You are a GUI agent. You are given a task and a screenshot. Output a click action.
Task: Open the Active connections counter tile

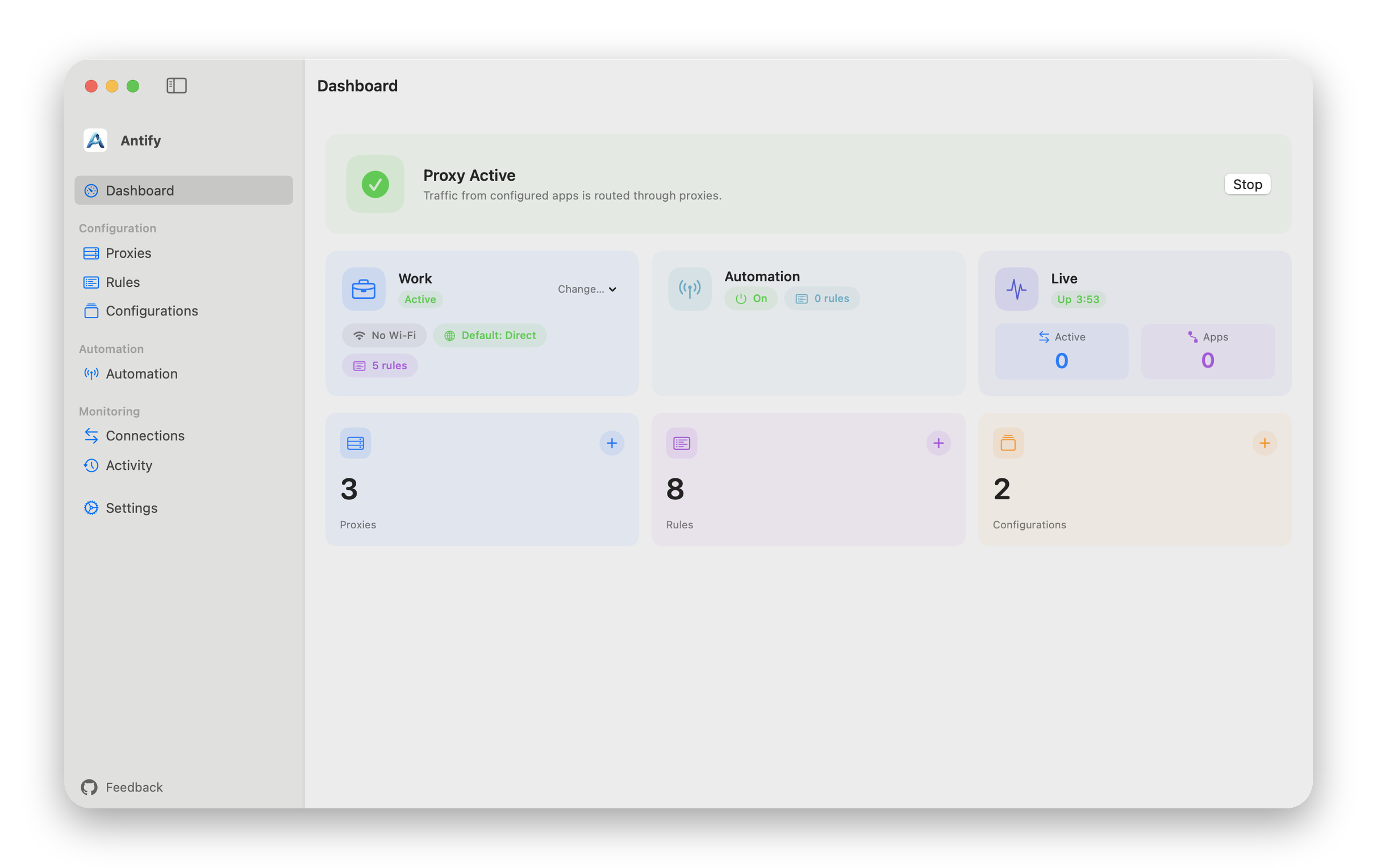tap(1061, 351)
